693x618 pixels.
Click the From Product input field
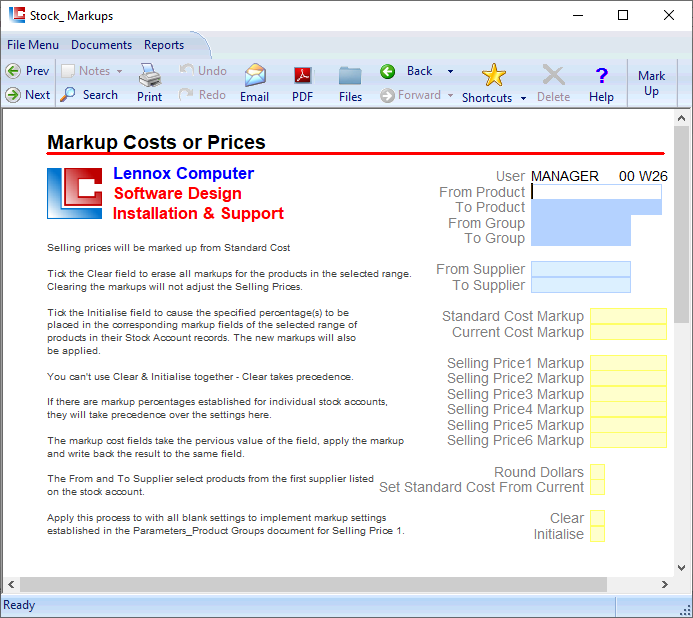(596, 192)
